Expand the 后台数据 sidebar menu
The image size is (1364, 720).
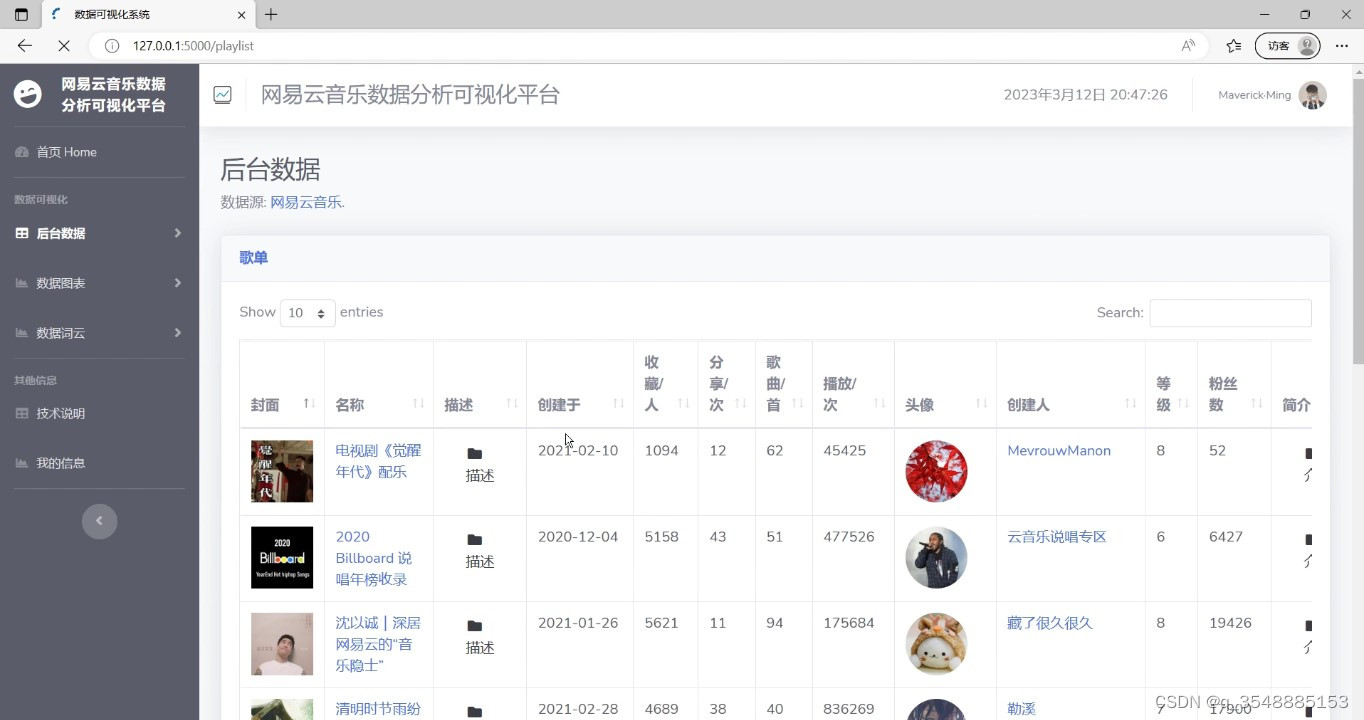(99, 233)
